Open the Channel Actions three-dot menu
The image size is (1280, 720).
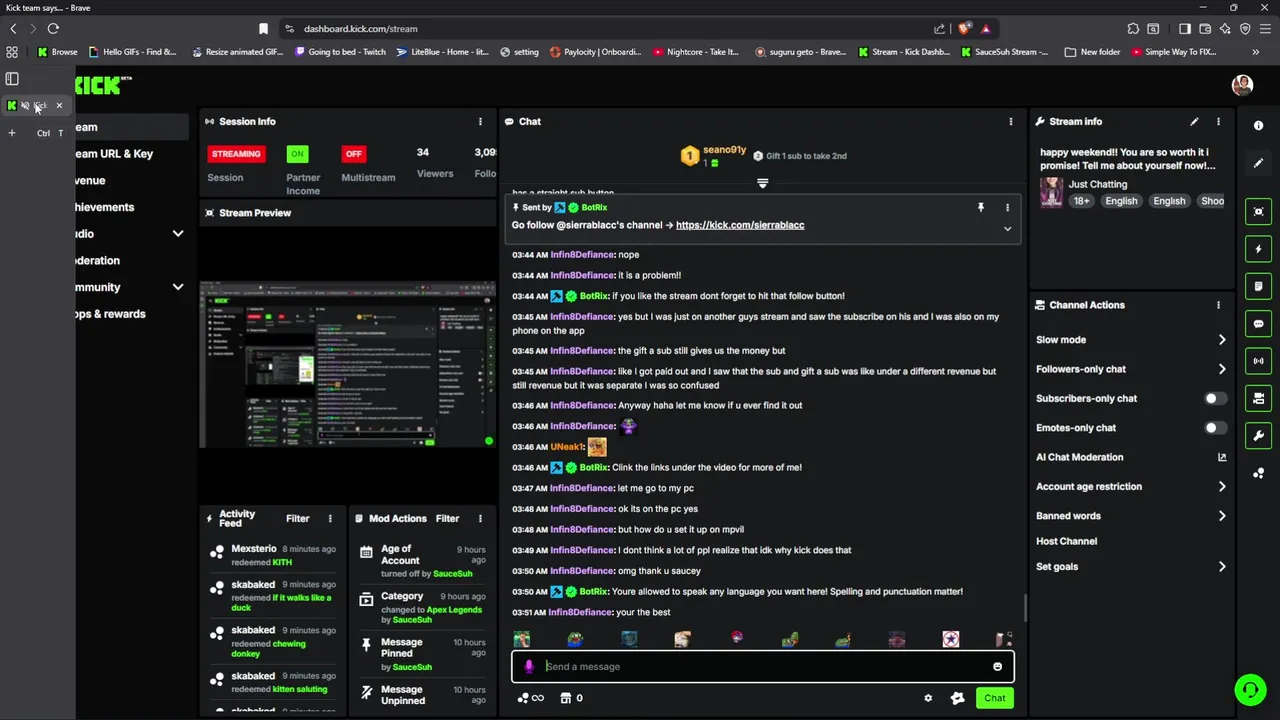tap(1218, 305)
